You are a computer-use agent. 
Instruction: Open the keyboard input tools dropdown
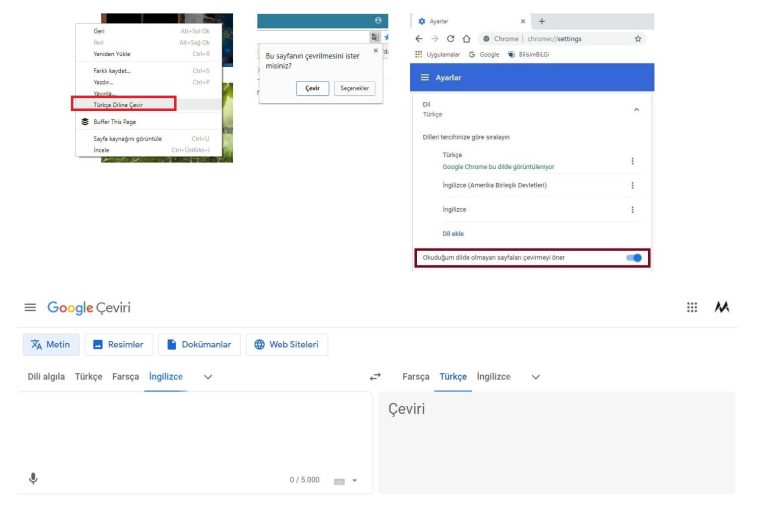(345, 481)
